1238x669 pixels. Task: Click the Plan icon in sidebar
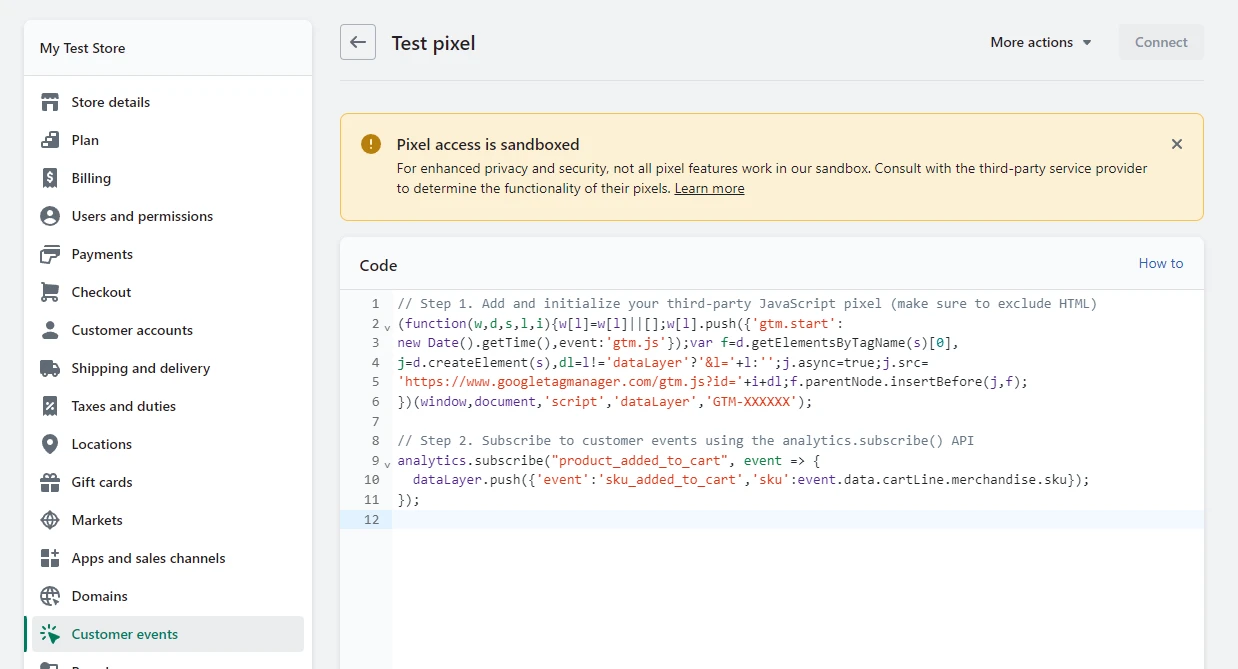[x=50, y=140]
